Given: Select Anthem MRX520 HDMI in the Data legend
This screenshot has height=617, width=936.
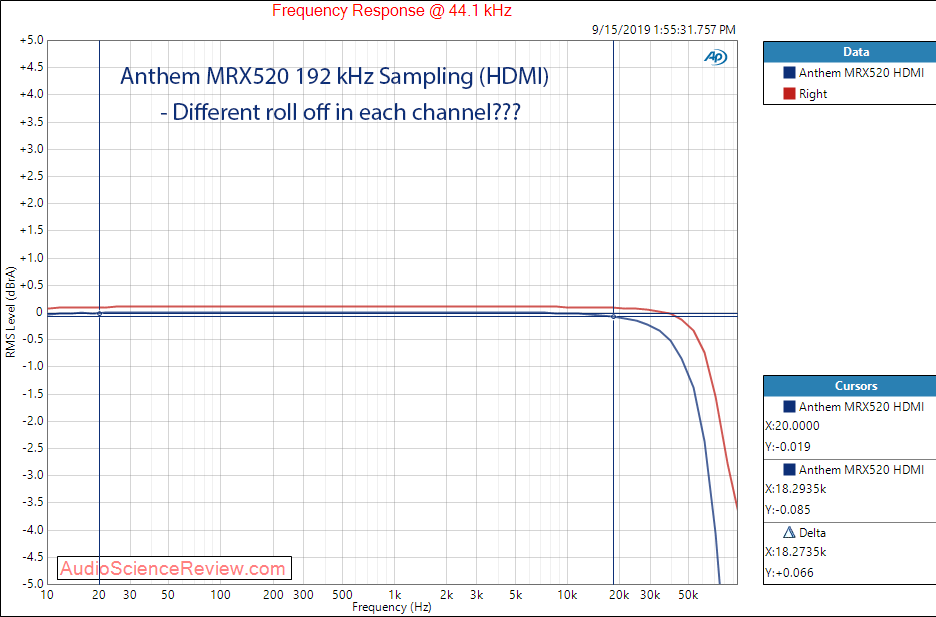Looking at the screenshot, I should (x=861, y=73).
